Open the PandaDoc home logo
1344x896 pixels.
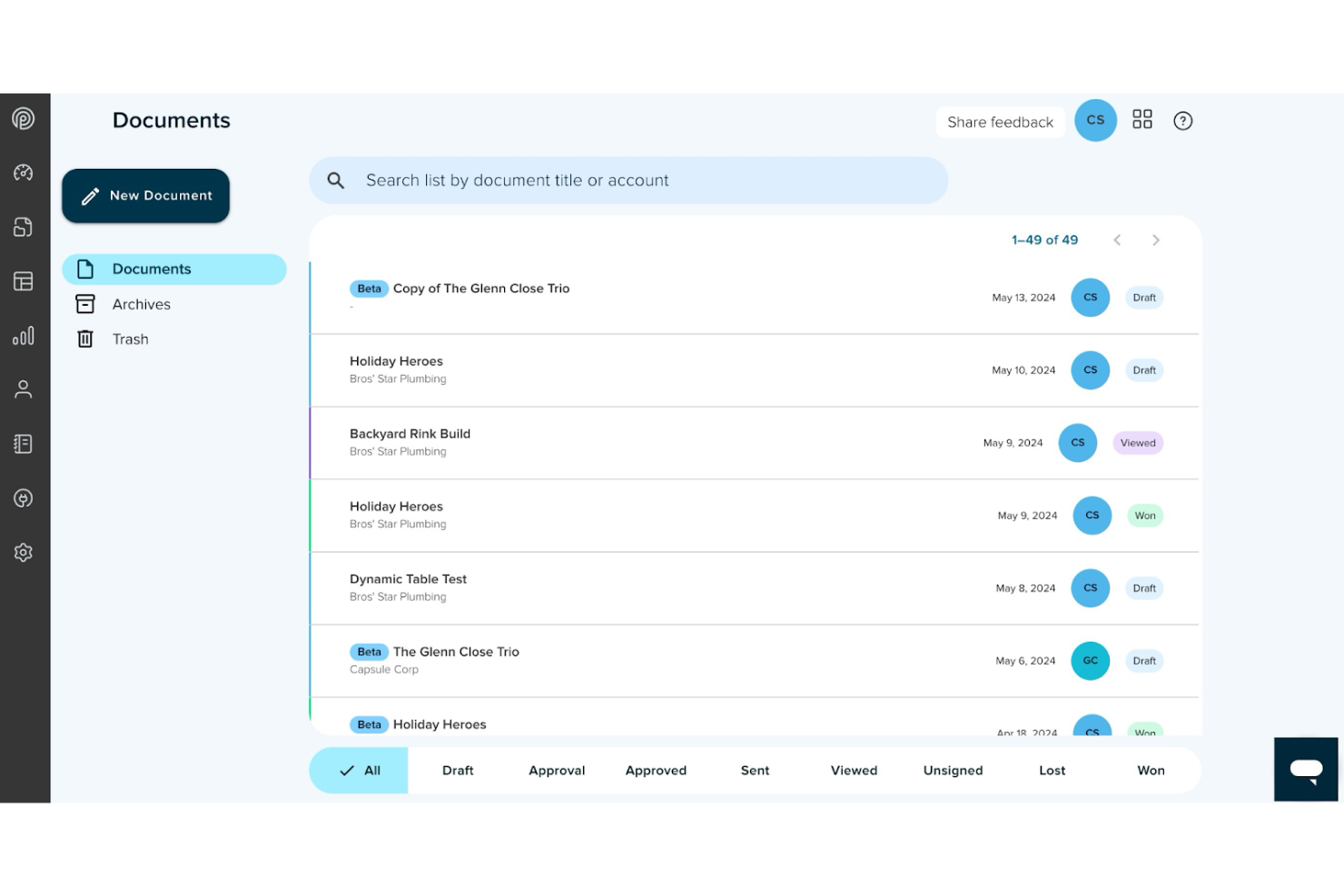tap(23, 118)
